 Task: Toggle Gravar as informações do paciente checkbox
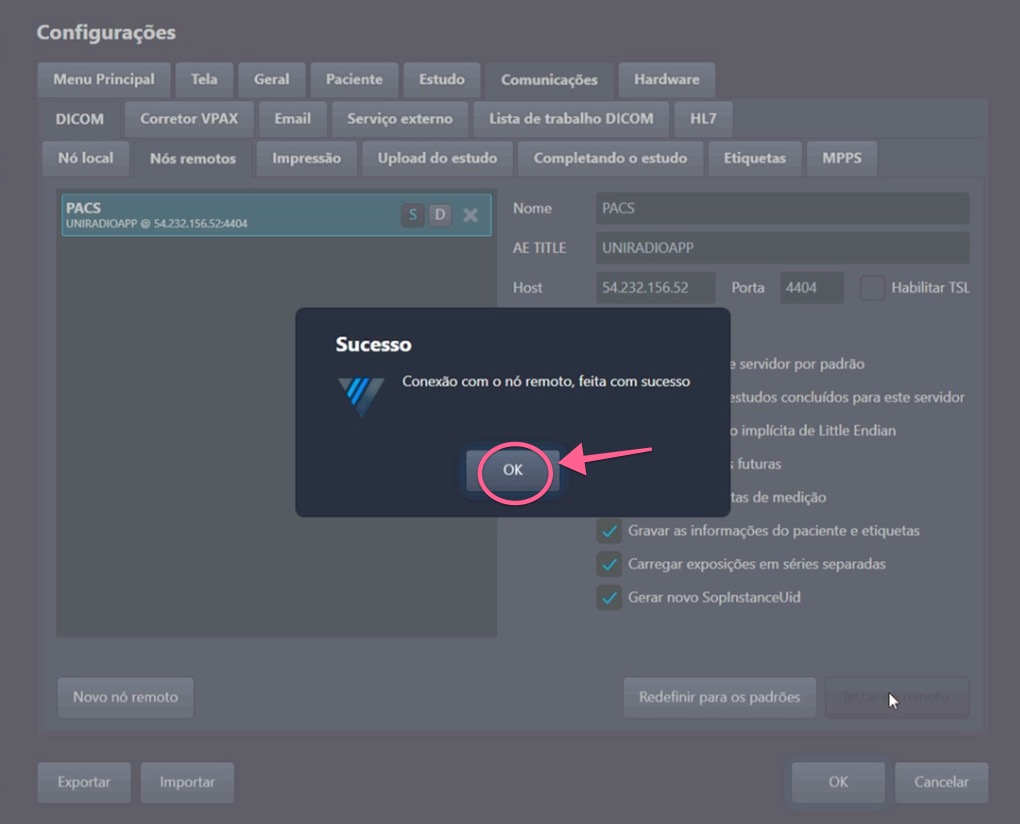coord(609,531)
